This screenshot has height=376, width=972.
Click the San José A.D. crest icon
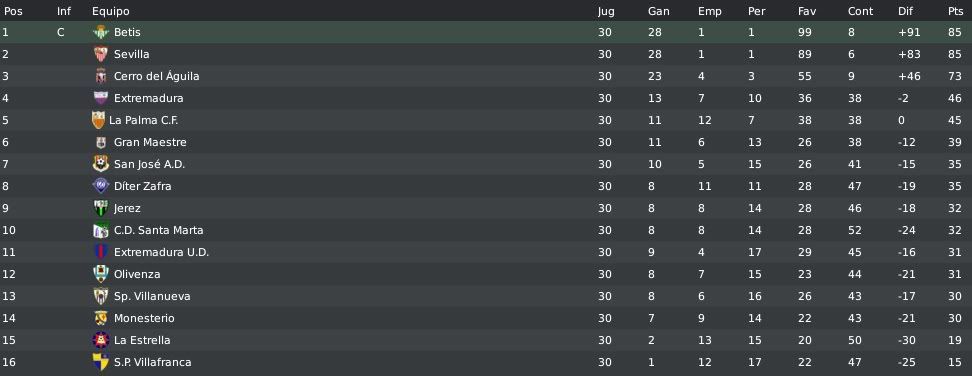pyautogui.click(x=100, y=164)
